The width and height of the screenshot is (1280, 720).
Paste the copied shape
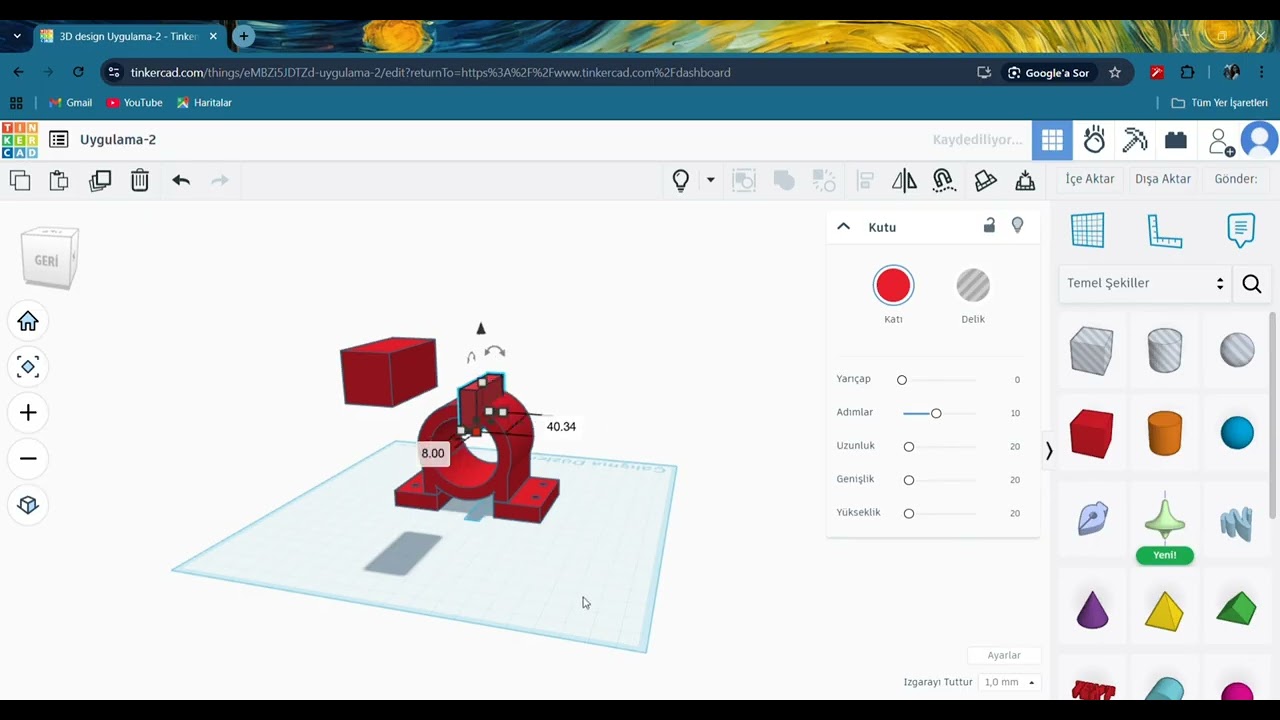[x=59, y=180]
